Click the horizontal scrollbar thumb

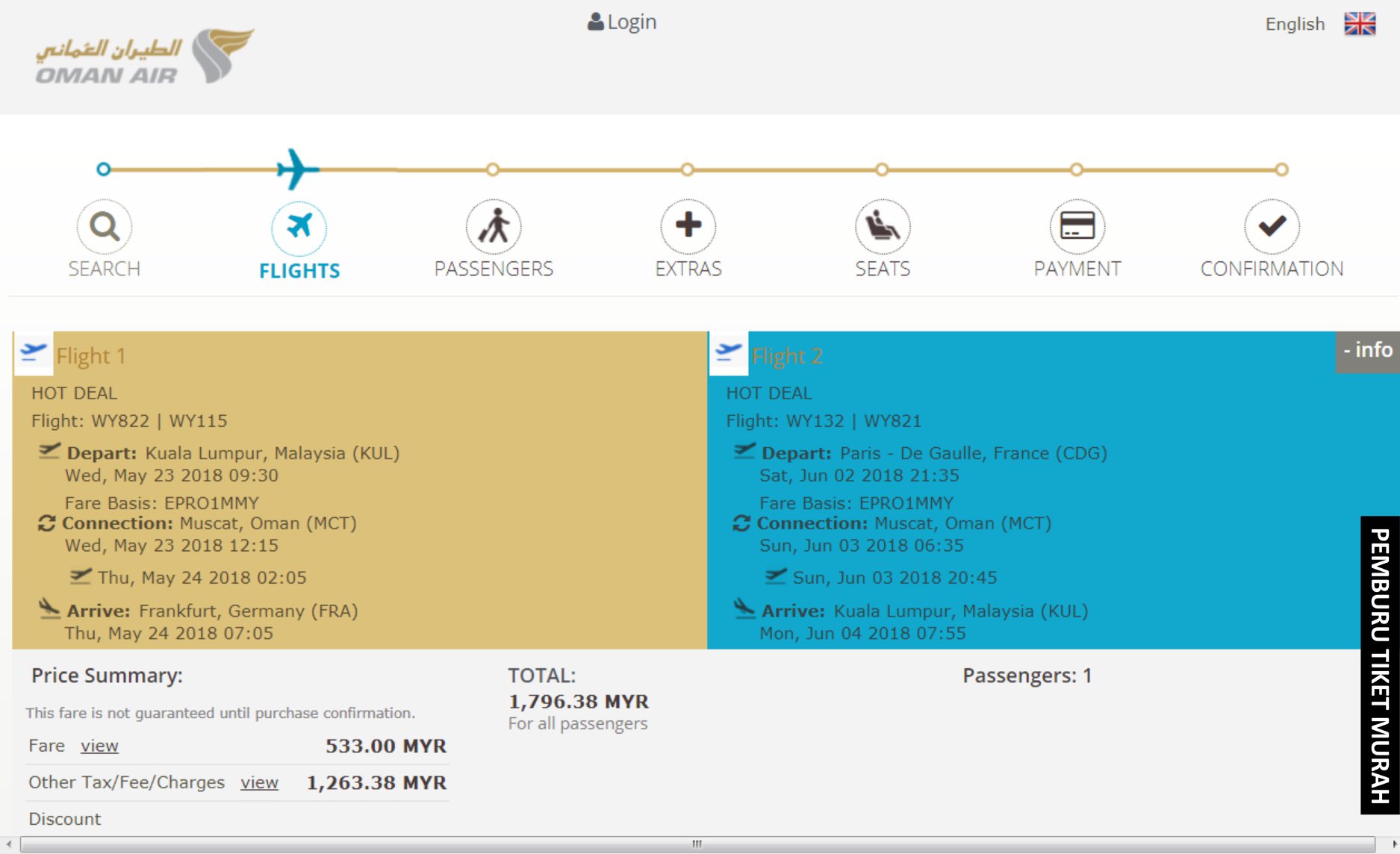pos(697,844)
